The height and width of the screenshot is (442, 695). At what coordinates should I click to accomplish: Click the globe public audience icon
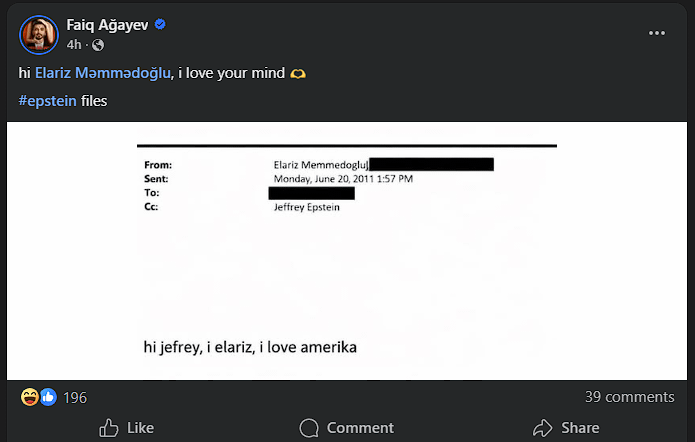coord(97,45)
